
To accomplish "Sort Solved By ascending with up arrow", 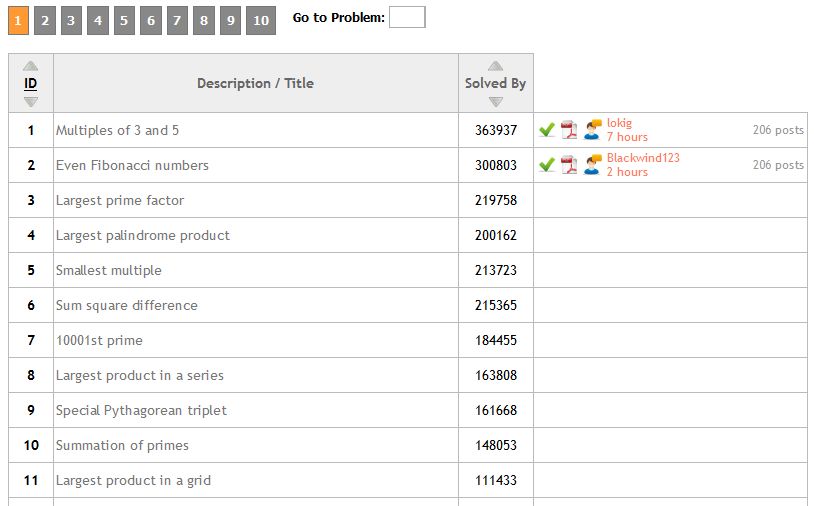I will pos(495,66).
